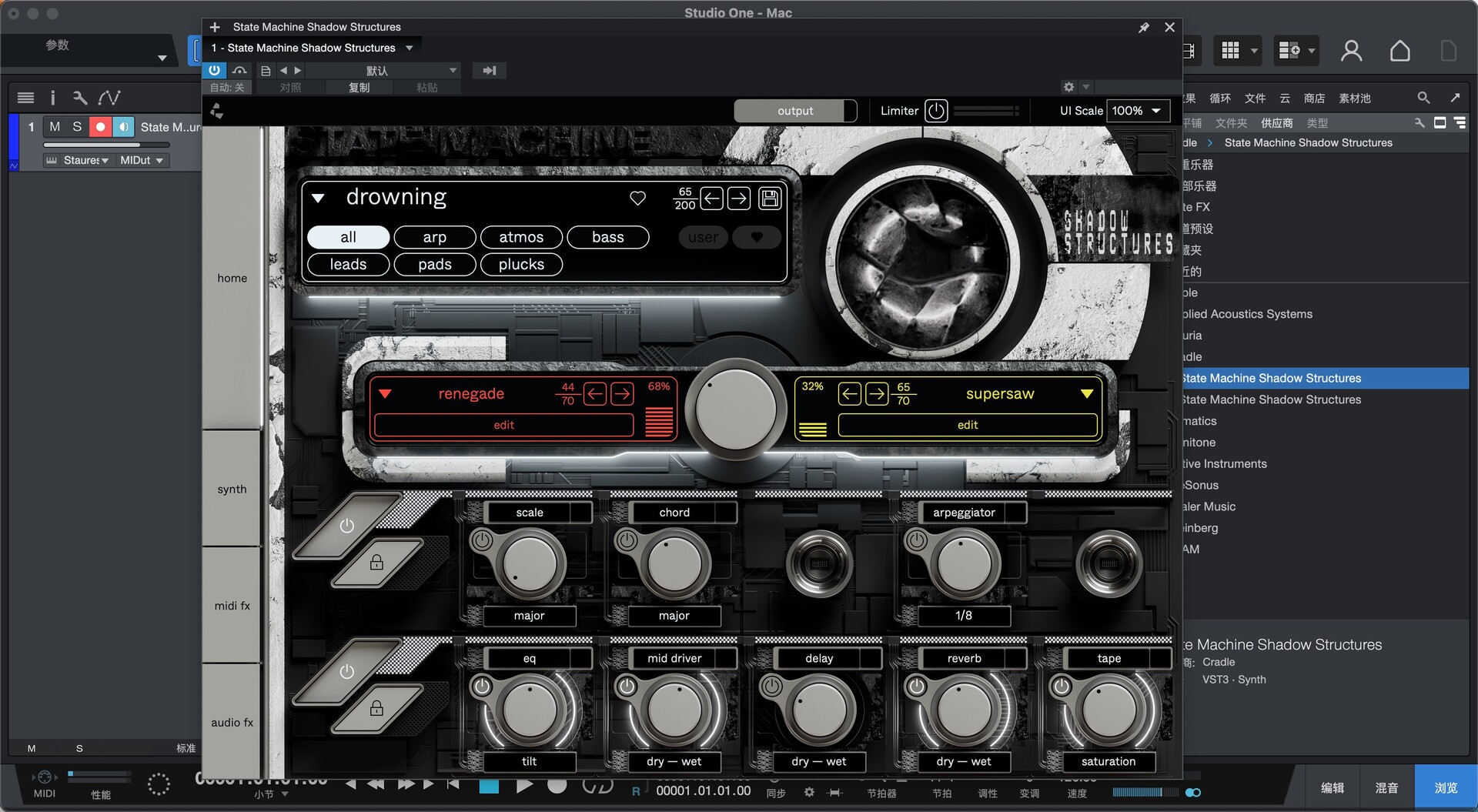1478x812 pixels.
Task: Click the transport play button
Action: click(x=524, y=786)
